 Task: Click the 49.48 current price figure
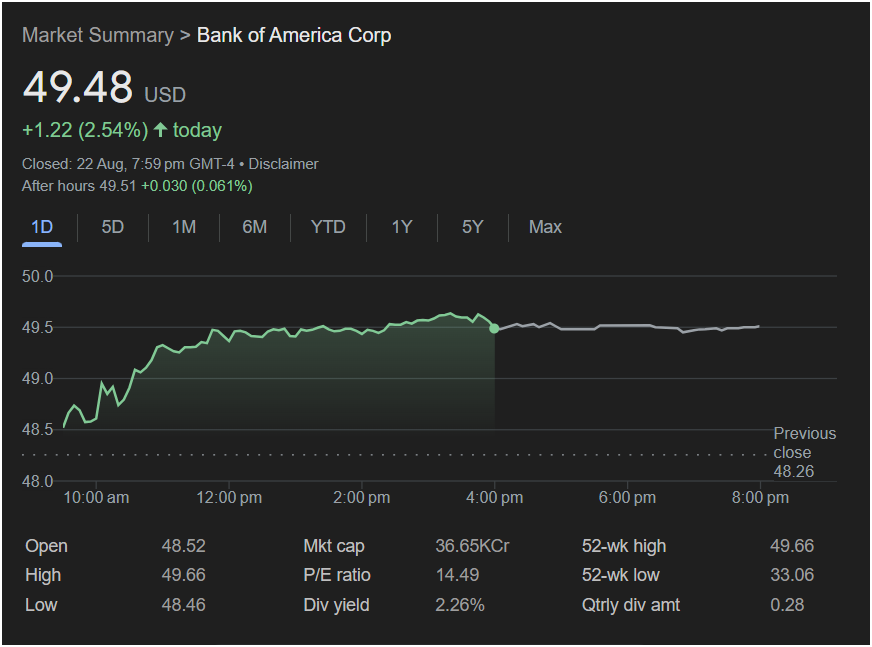tap(78, 88)
